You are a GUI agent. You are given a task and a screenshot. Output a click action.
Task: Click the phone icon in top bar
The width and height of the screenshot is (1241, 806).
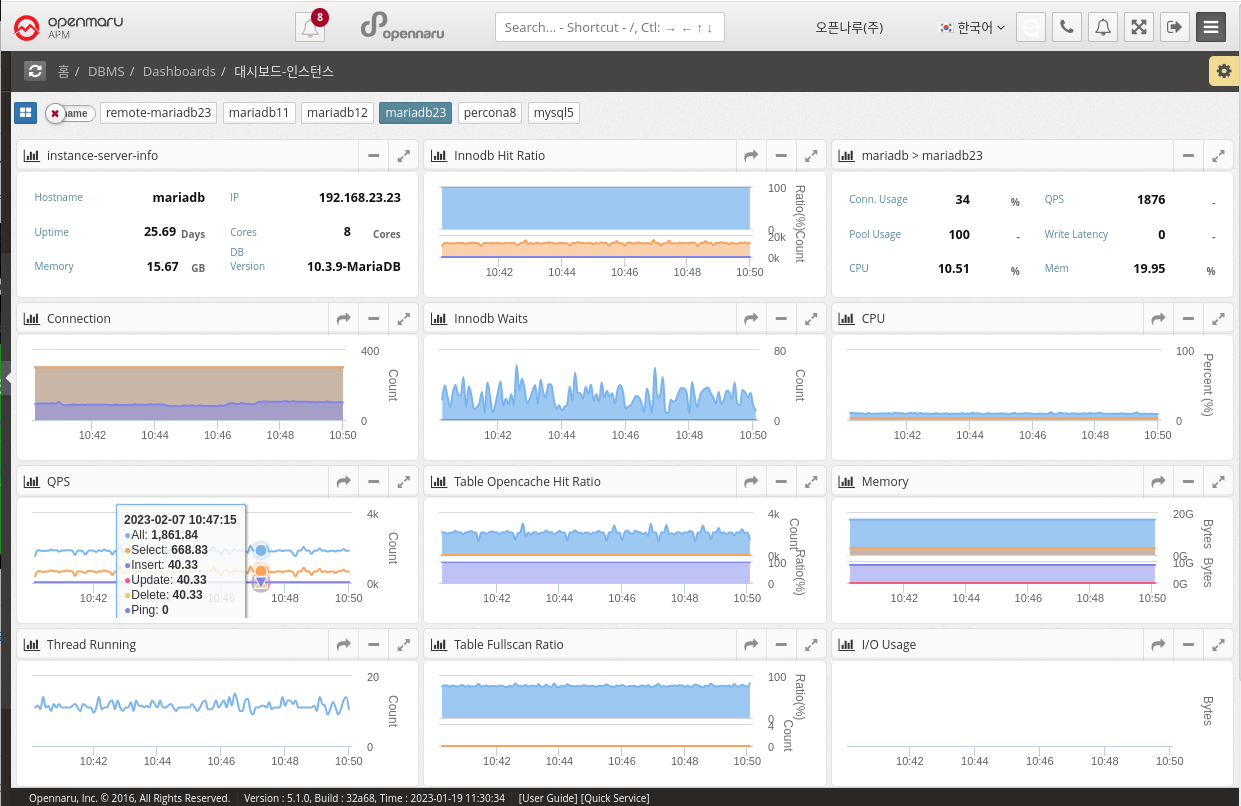[1067, 27]
